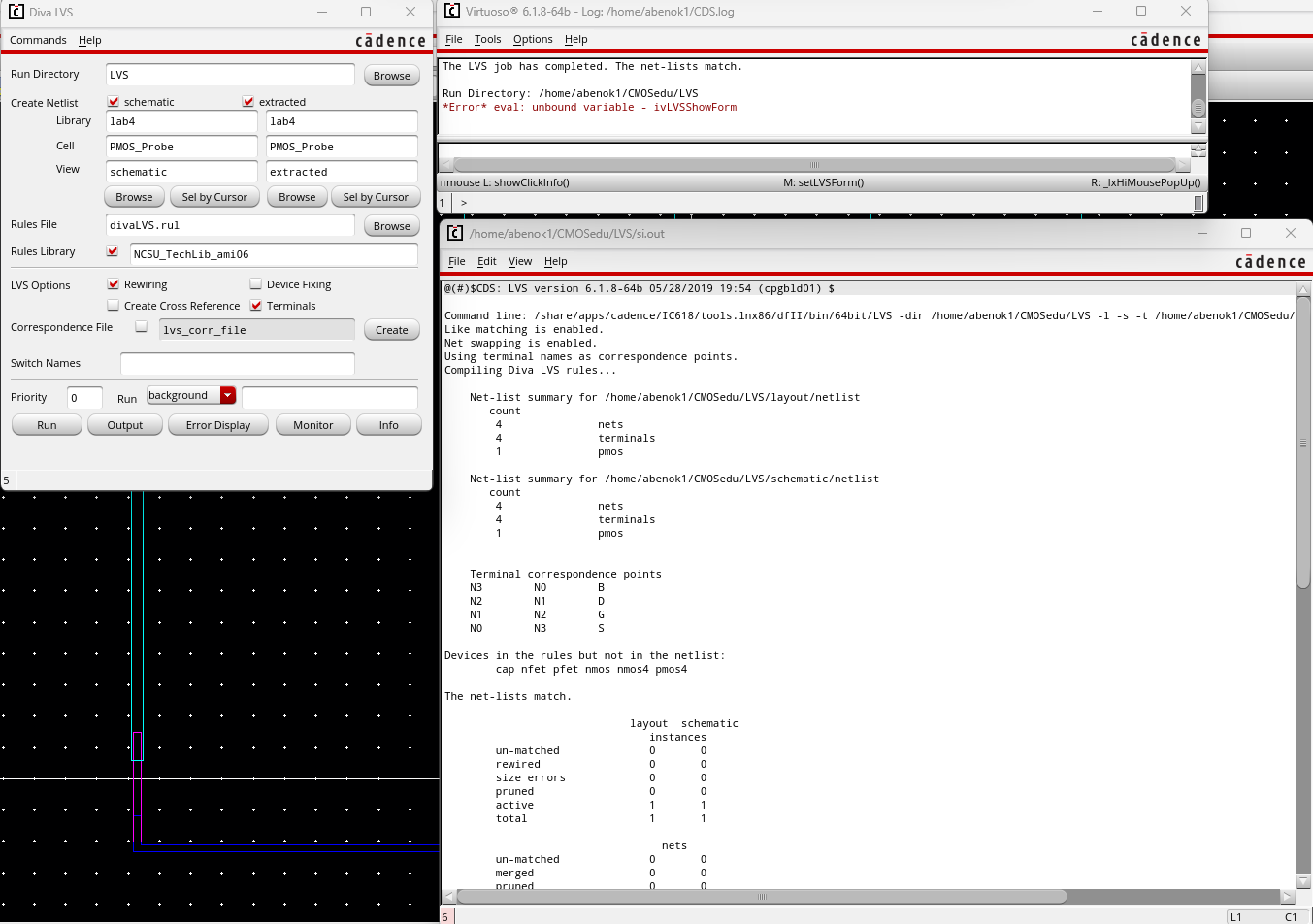The height and width of the screenshot is (924, 1313).
Task: Click Sel by Cursor for schematic
Action: [x=214, y=197]
